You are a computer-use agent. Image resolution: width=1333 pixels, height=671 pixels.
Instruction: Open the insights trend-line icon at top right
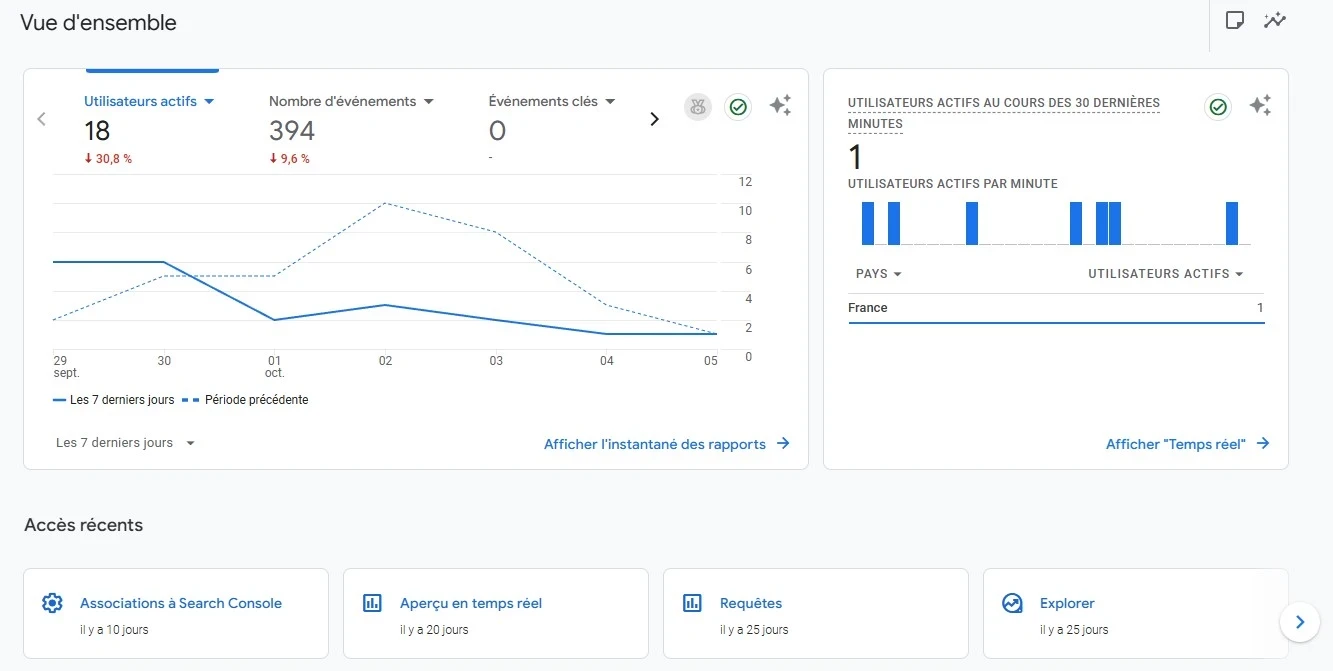(x=1275, y=19)
